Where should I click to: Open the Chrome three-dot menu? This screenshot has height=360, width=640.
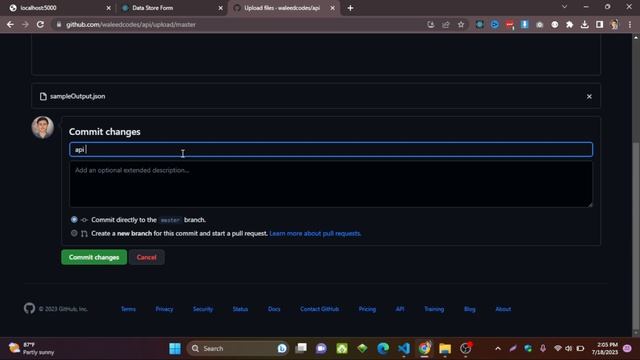(x=630, y=24)
